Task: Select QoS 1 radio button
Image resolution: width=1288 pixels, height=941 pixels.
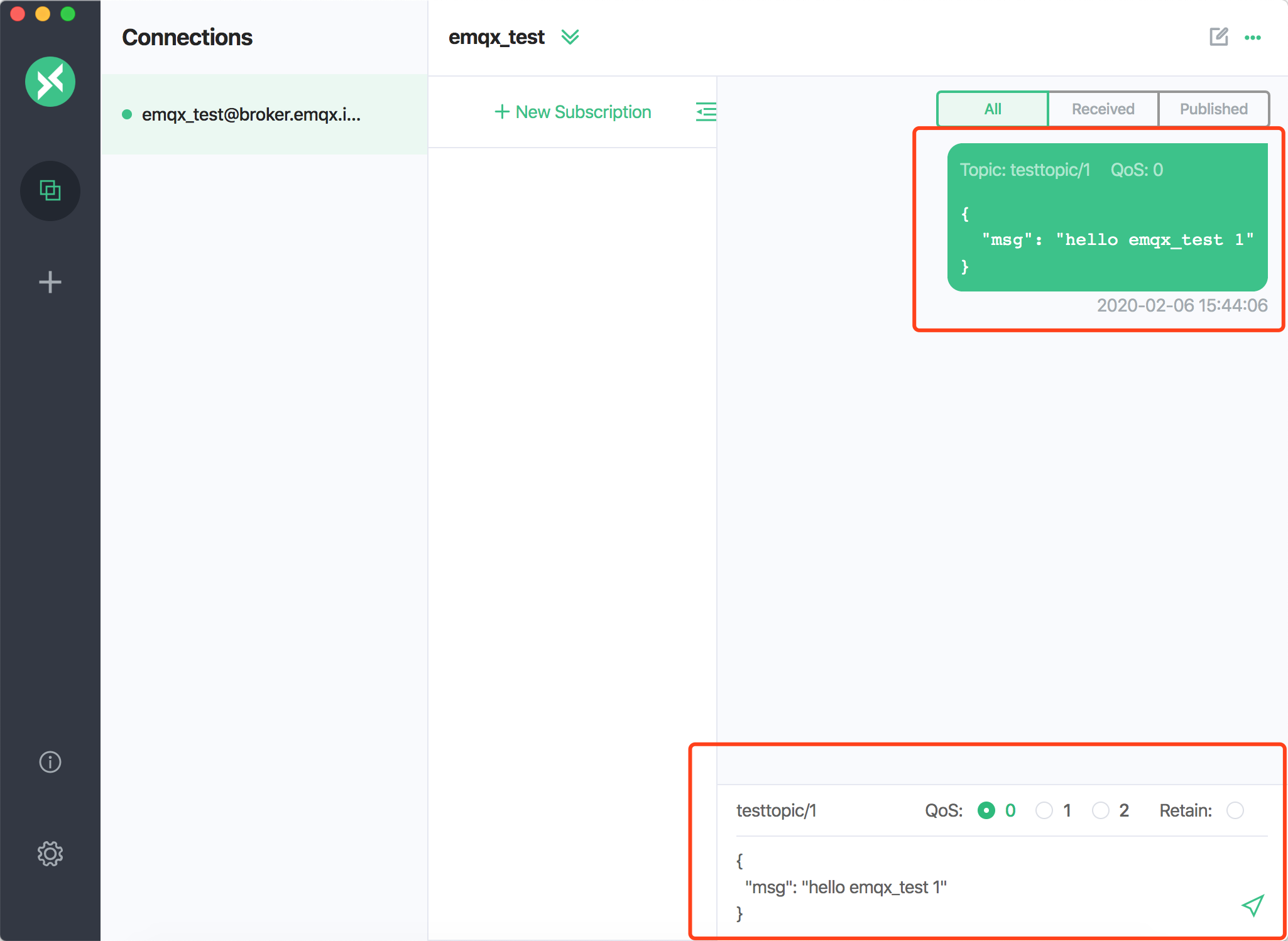Action: [x=1044, y=810]
